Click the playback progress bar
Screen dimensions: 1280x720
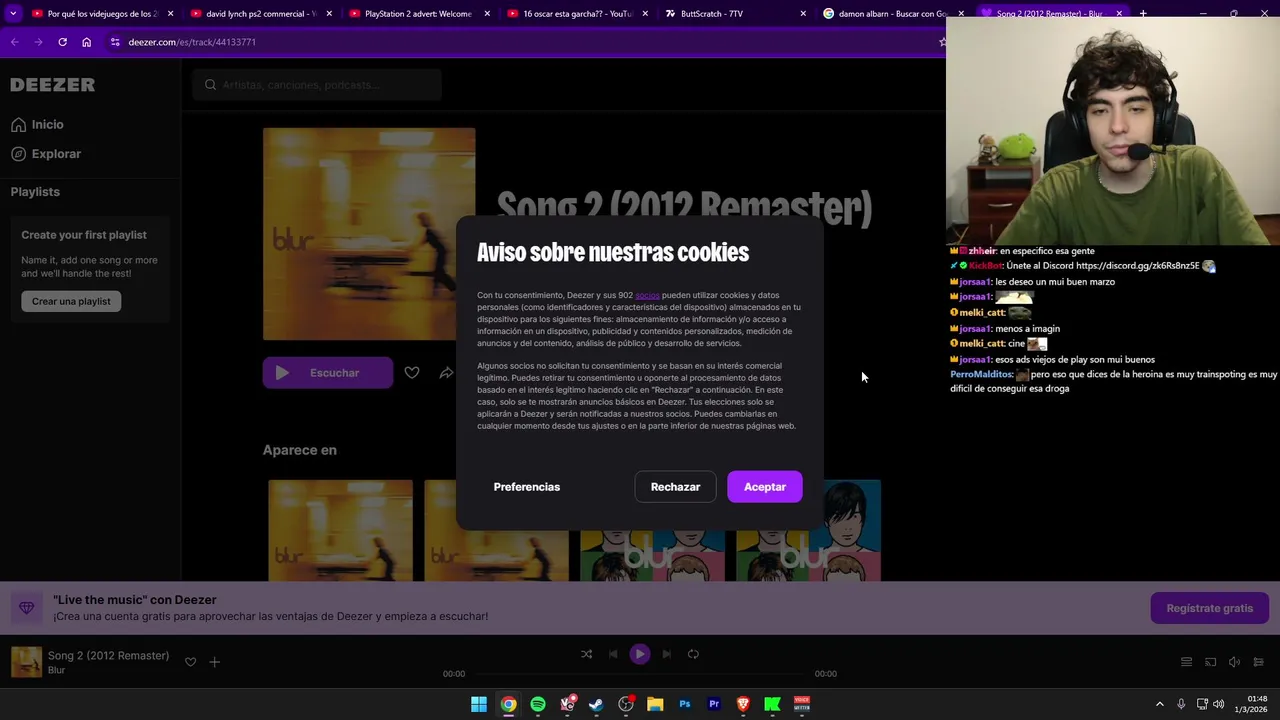coord(640,674)
